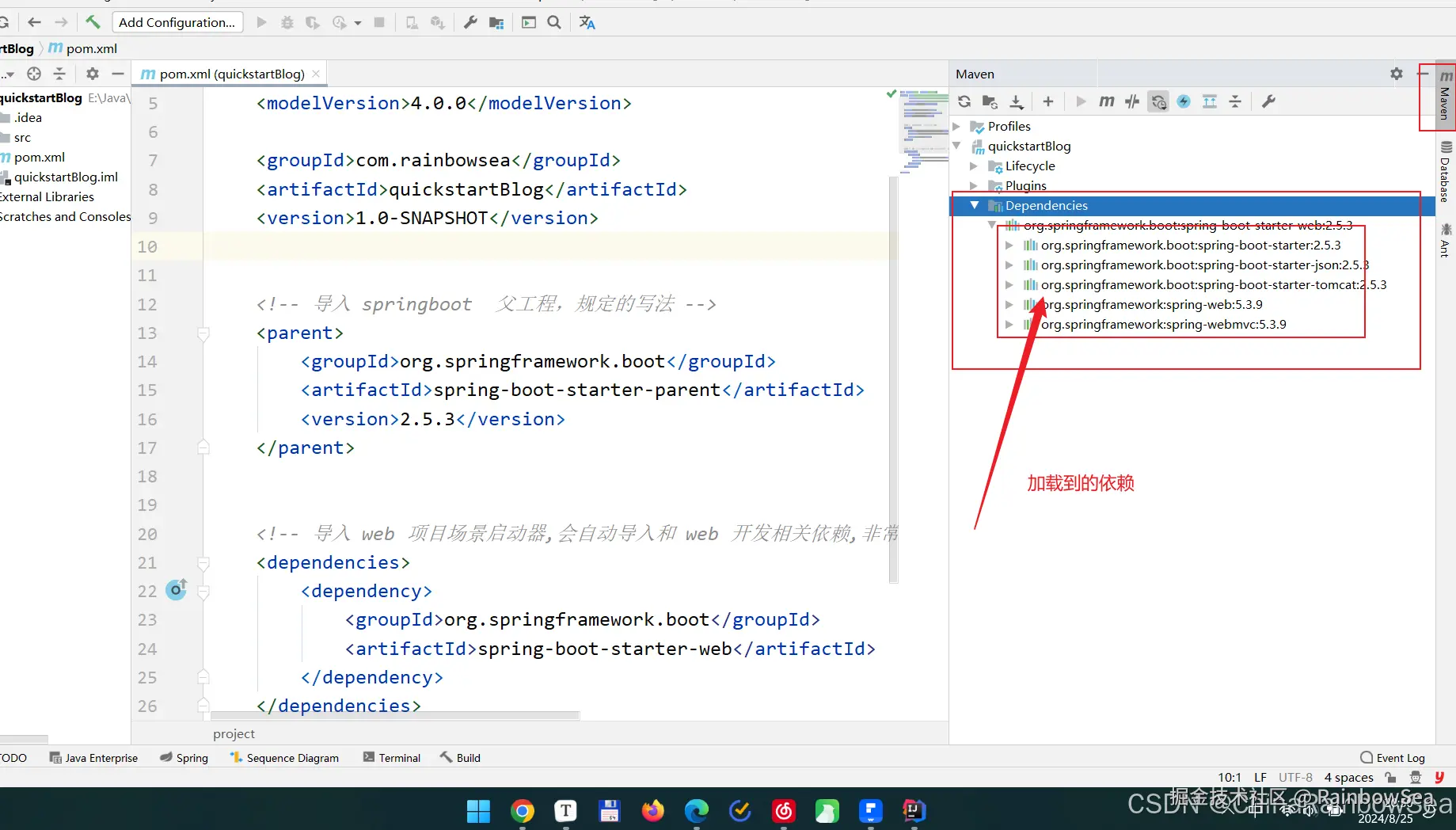Open the Event Log
This screenshot has height=830, width=1456.
tap(1393, 757)
